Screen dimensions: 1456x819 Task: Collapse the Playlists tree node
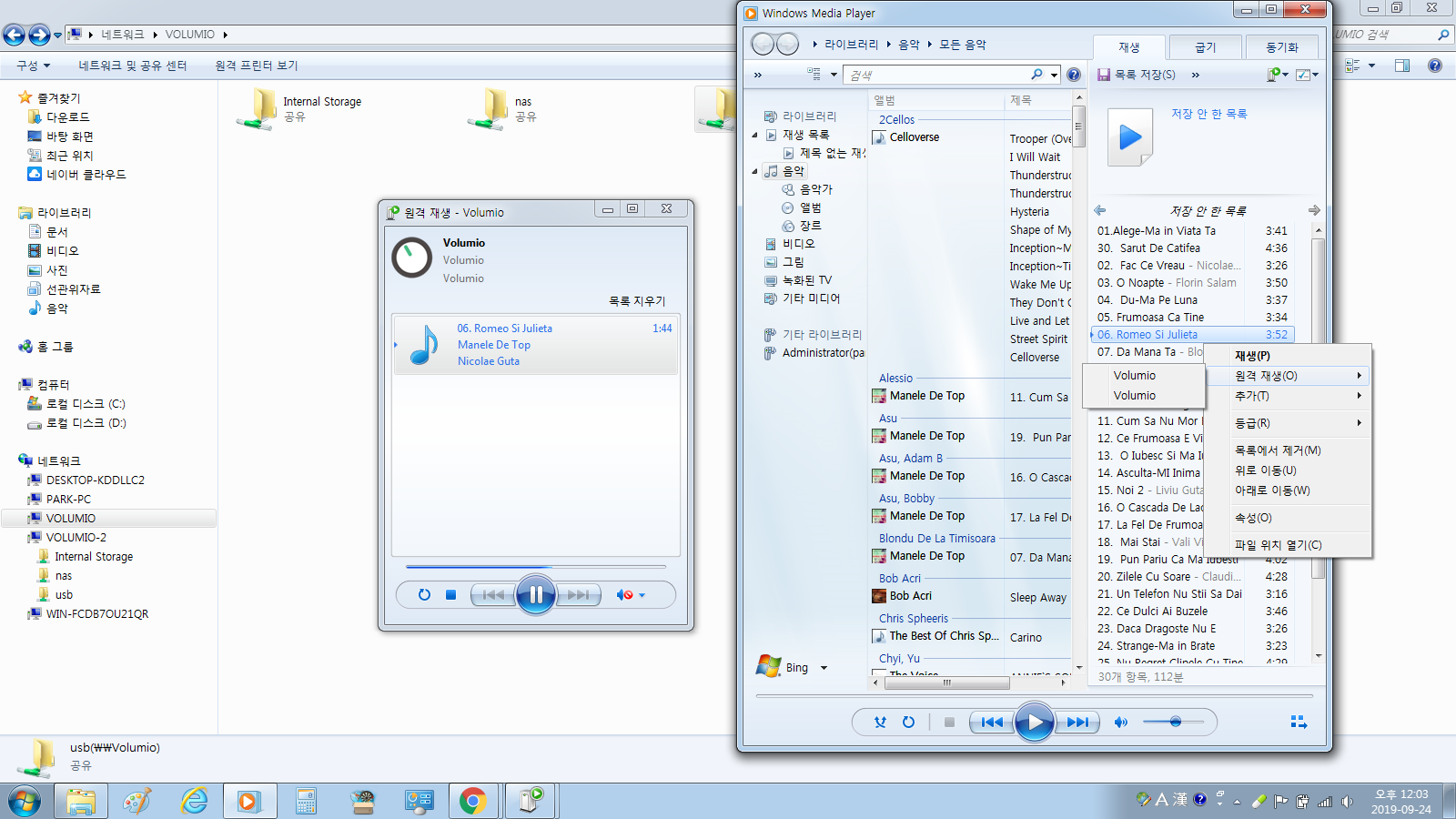754,135
